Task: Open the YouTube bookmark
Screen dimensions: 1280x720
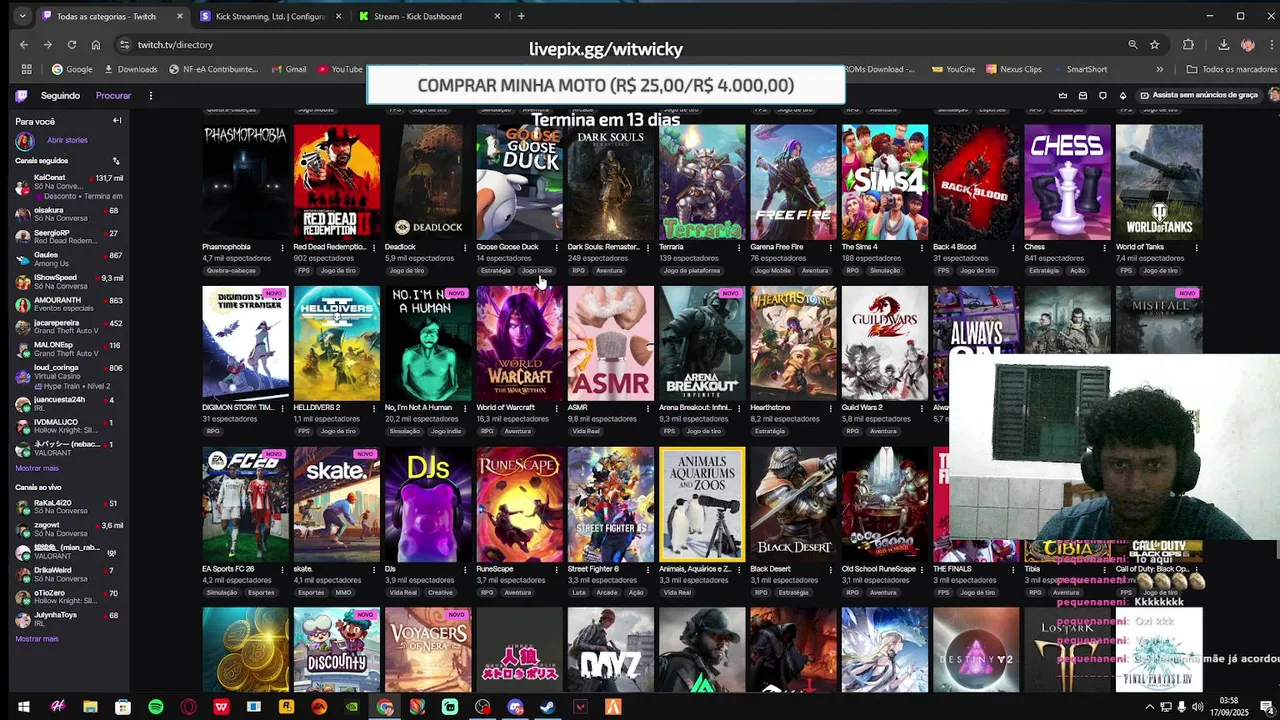Action: 340,69
